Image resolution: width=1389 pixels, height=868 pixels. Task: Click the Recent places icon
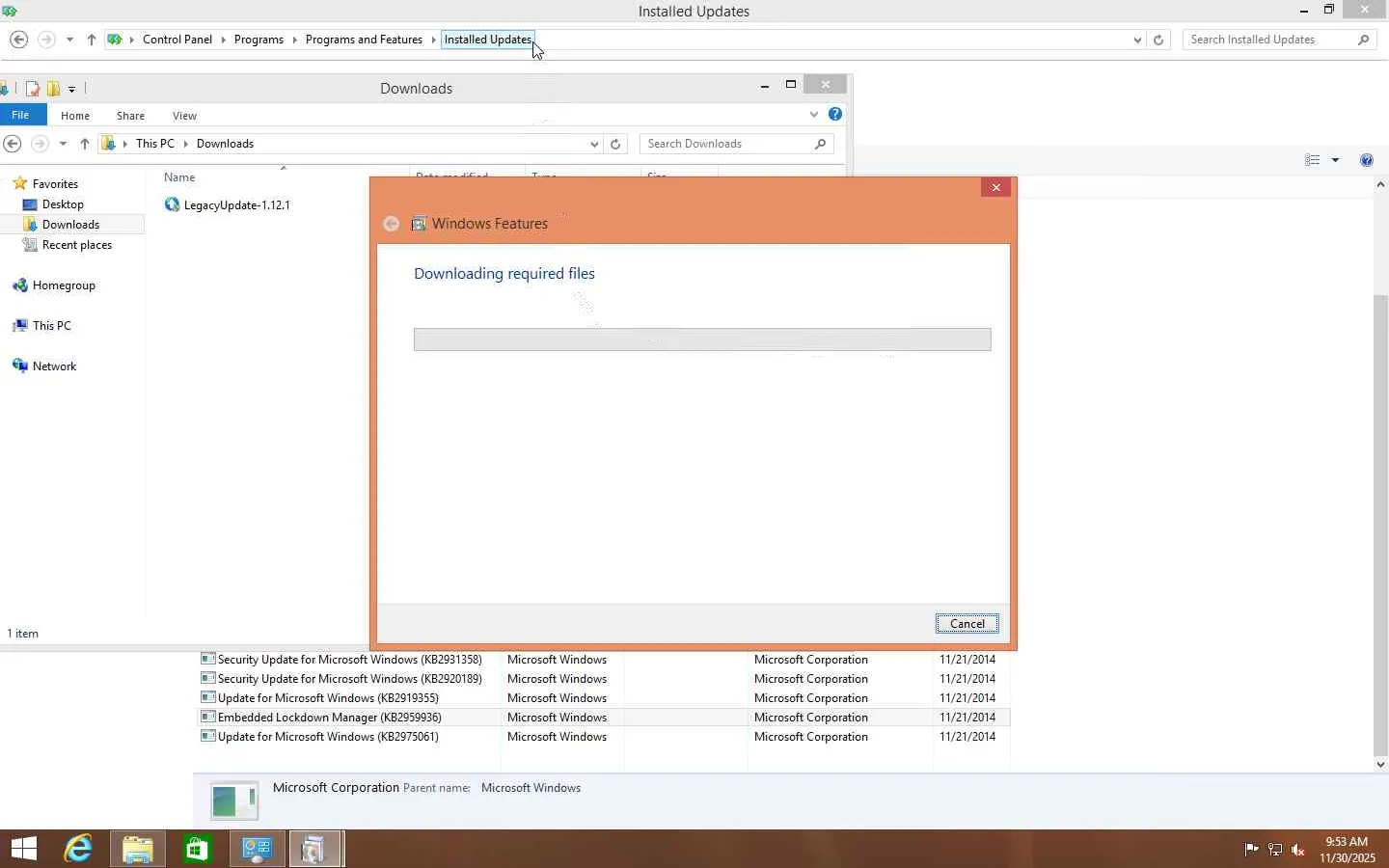[x=30, y=245]
